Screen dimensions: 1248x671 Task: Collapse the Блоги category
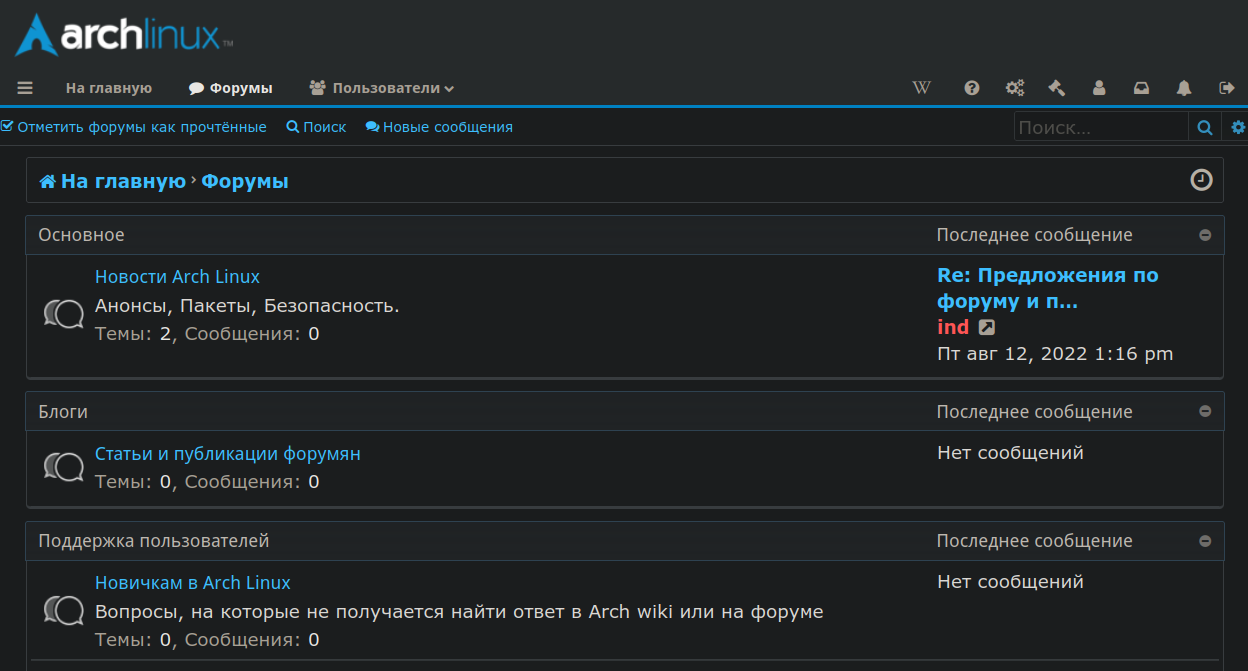(x=1205, y=412)
